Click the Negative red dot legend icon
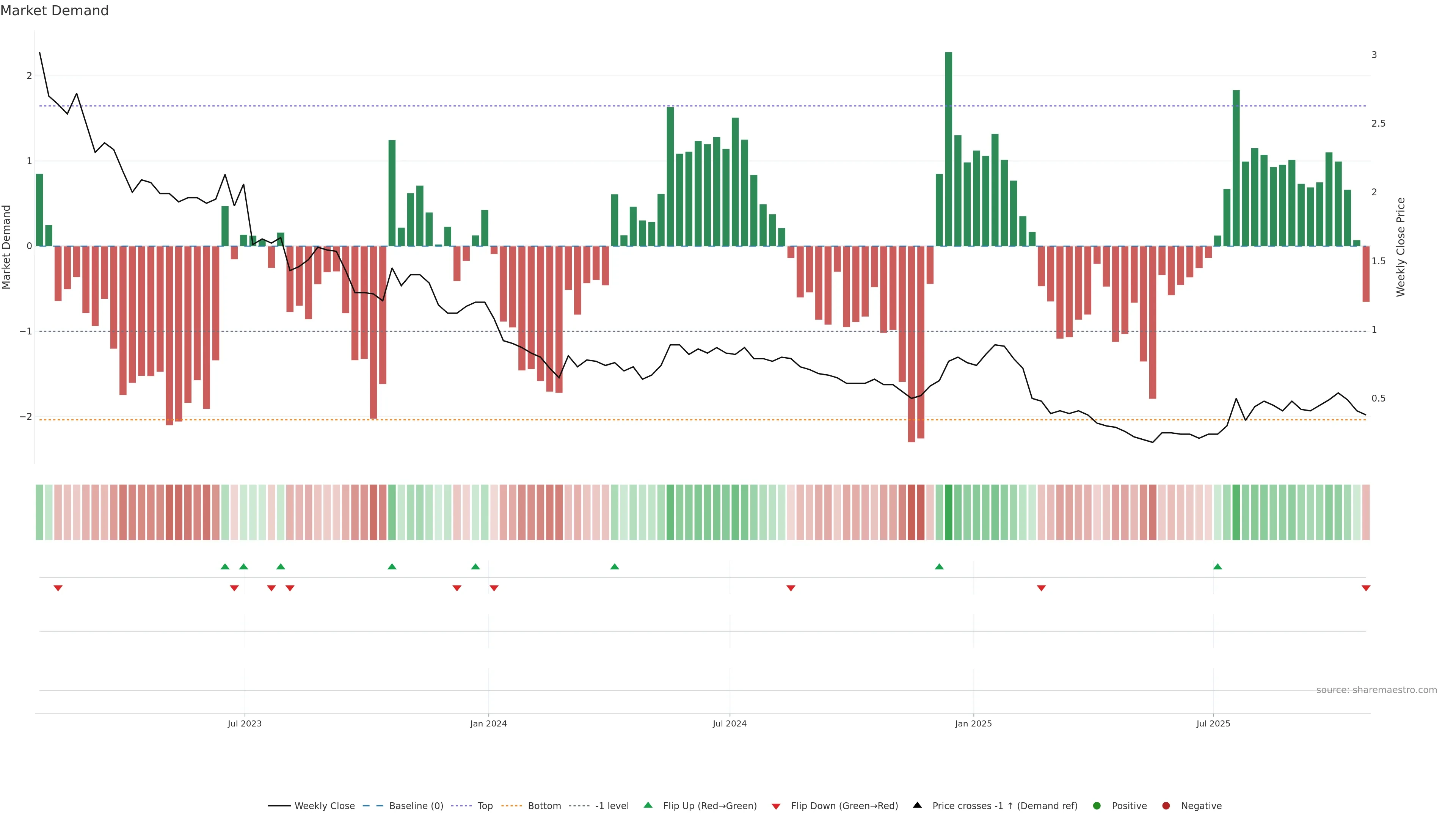1456x819 pixels. (x=1166, y=805)
